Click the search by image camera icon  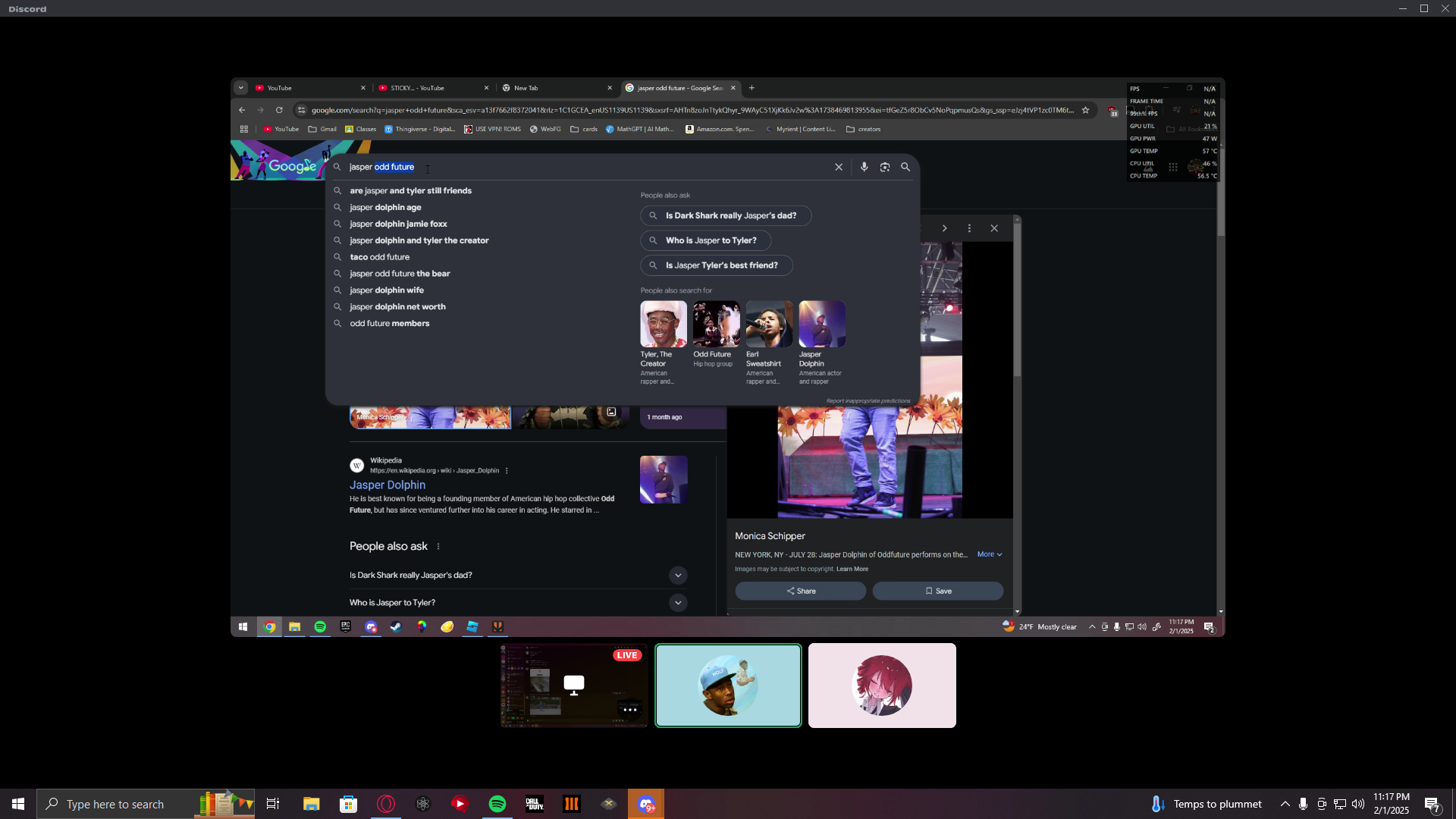pyautogui.click(x=884, y=167)
